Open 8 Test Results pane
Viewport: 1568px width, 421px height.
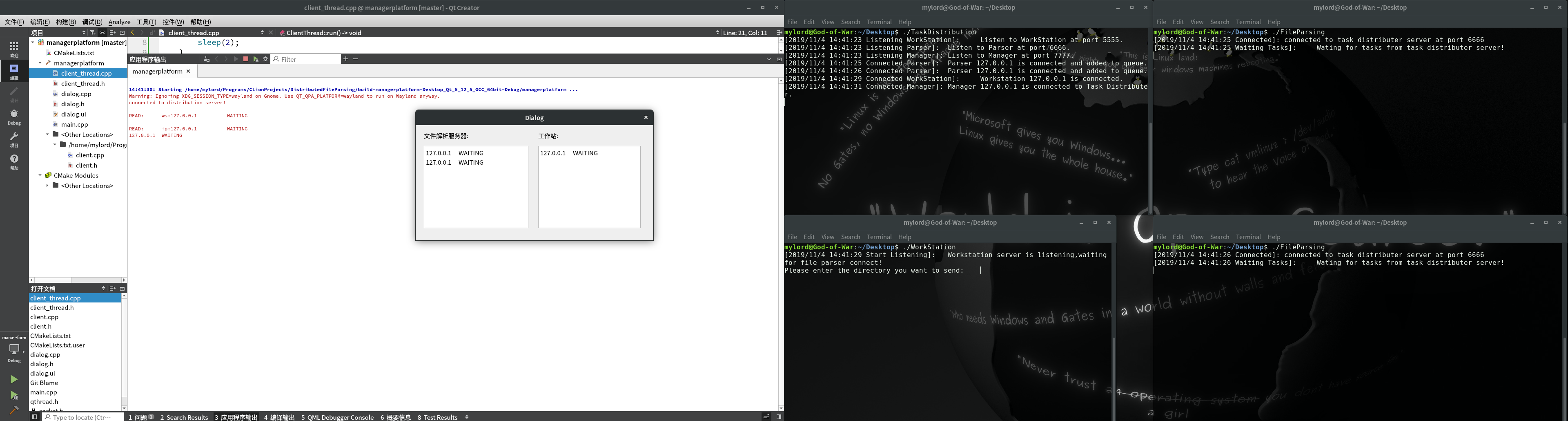[x=437, y=417]
